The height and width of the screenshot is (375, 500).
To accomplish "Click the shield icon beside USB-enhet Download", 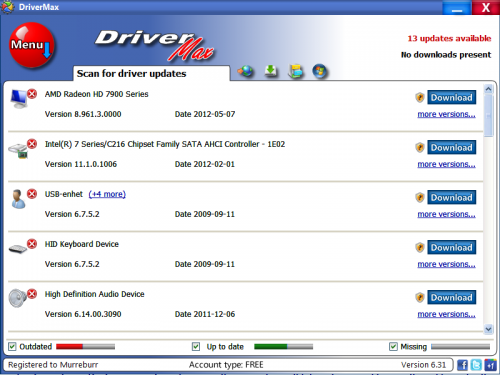I will tap(420, 197).
